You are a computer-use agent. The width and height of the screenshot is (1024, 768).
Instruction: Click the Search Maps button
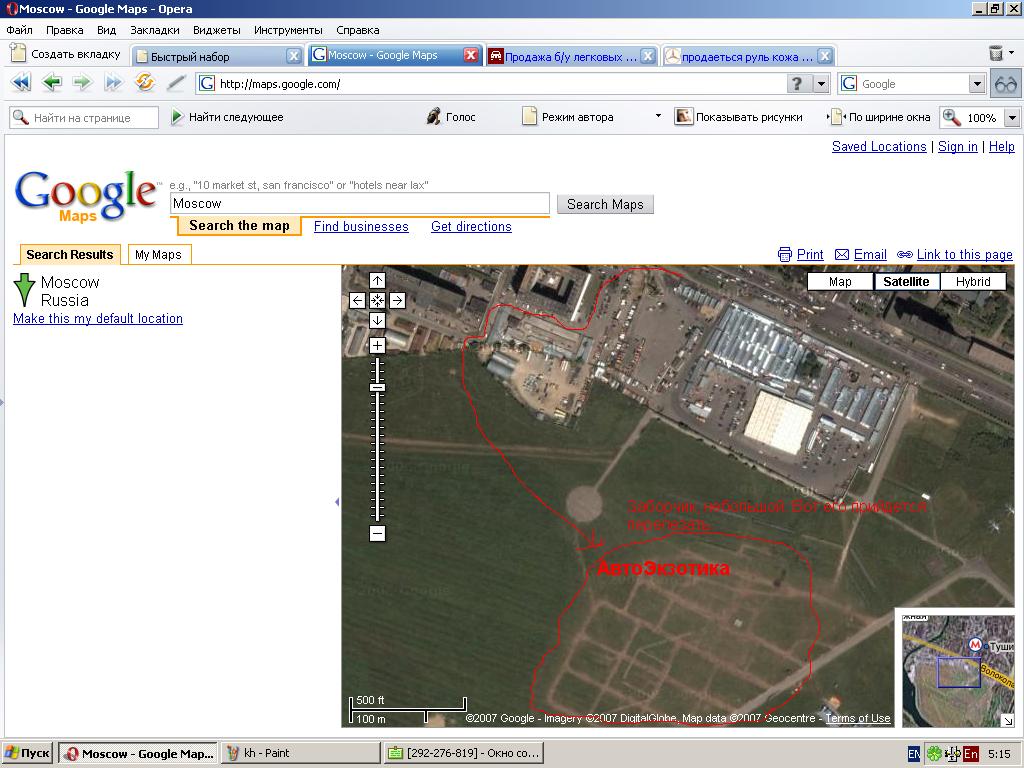click(605, 204)
